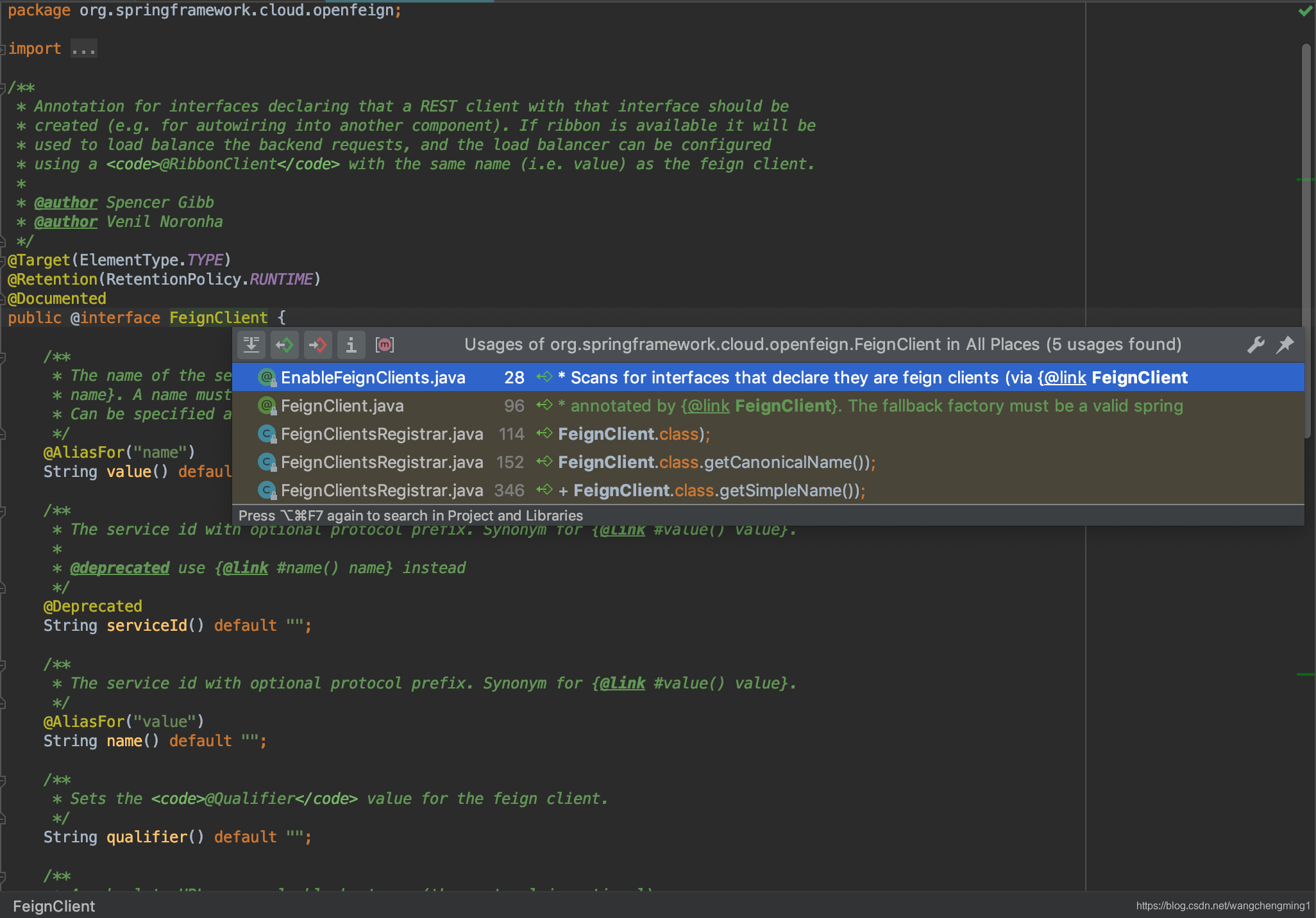Image resolution: width=1316 pixels, height=918 pixels.
Task: Click the @deprecated Javadoc tag link
Action: [119, 568]
